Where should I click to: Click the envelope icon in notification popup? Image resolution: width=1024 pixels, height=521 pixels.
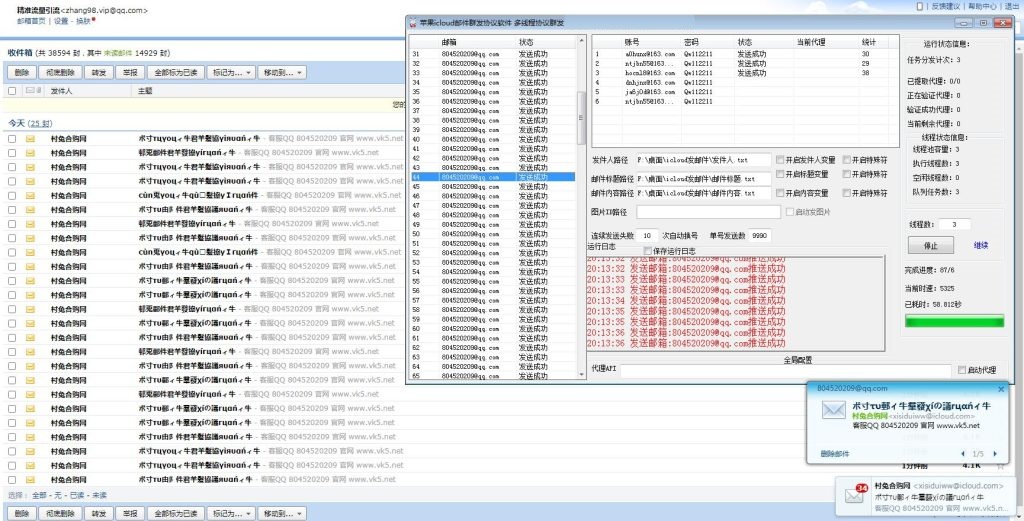pos(833,411)
